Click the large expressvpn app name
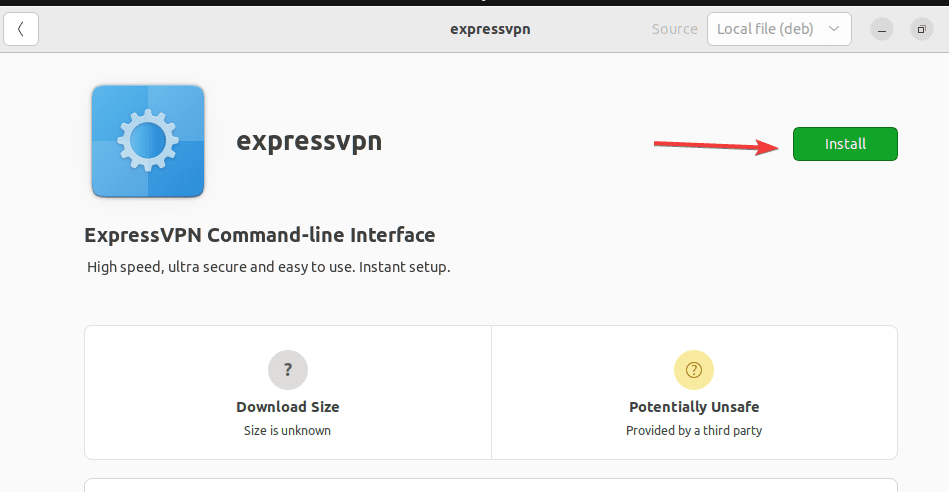 pyautogui.click(x=309, y=141)
